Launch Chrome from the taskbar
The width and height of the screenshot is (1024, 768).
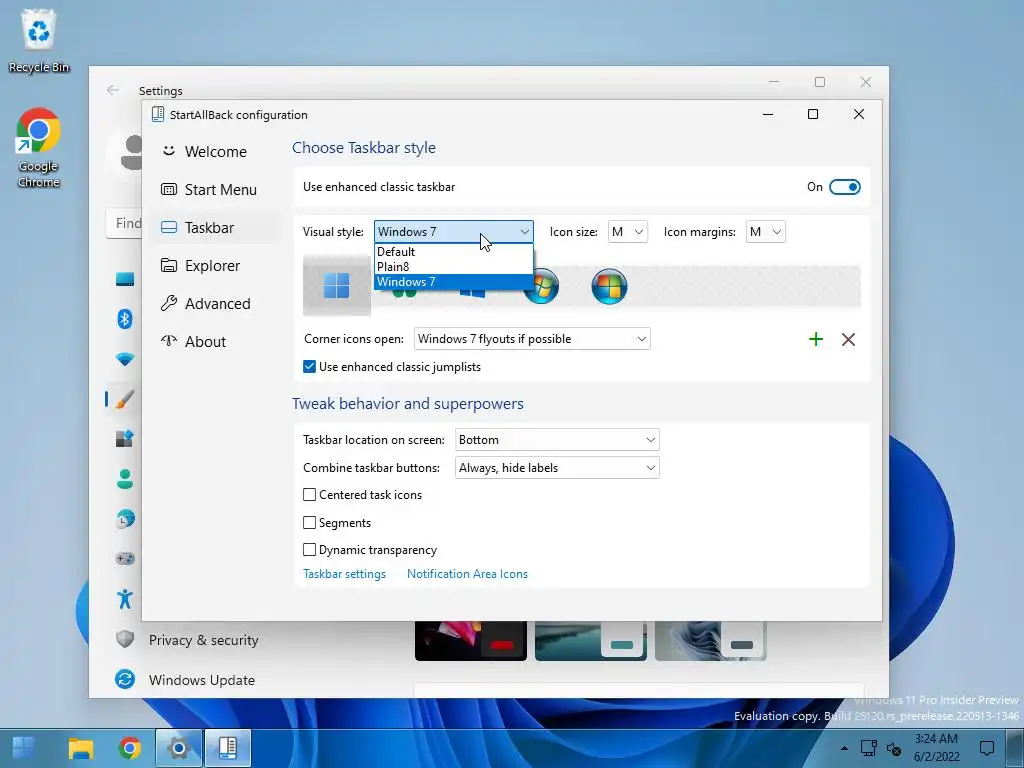pyautogui.click(x=129, y=748)
